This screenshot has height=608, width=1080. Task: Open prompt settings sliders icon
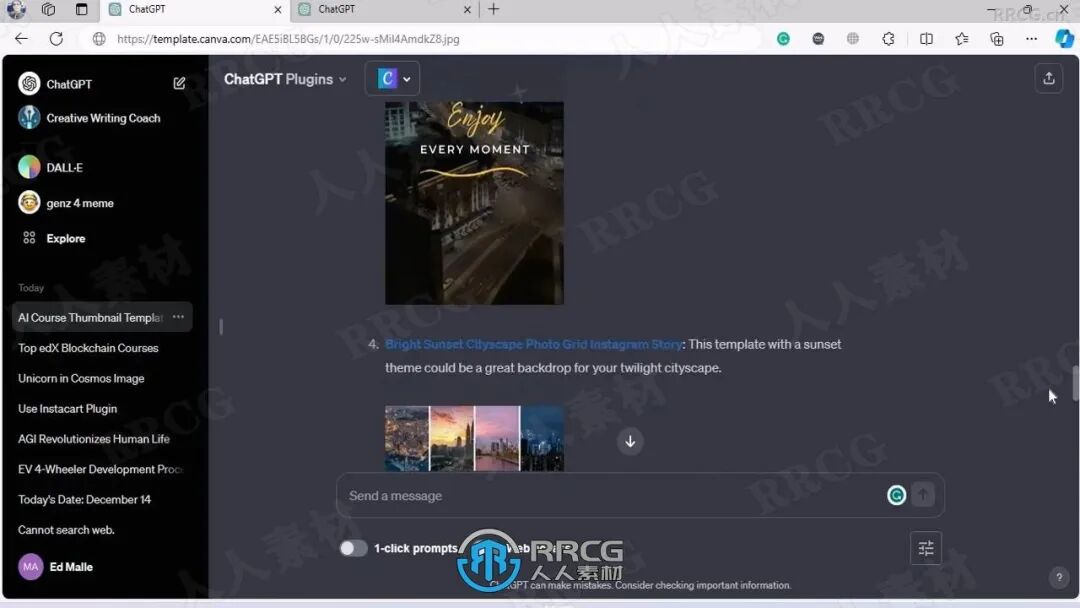coord(926,548)
